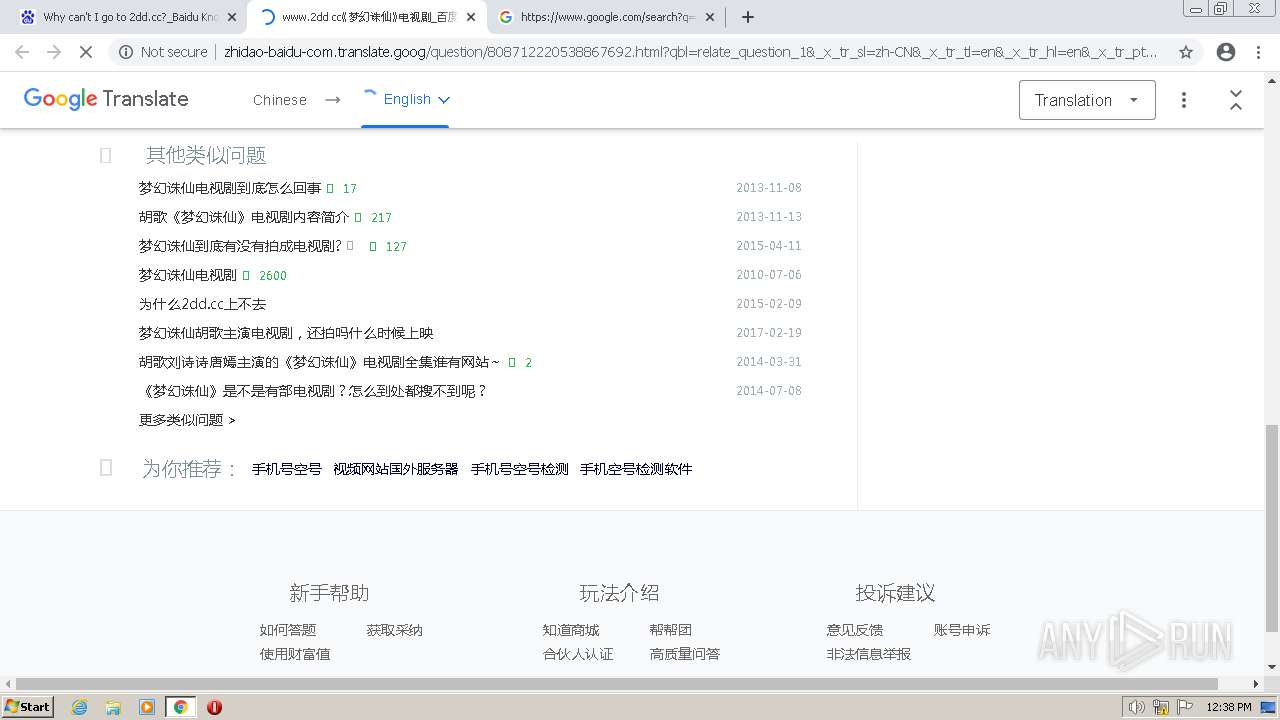Open the volume tray icon
Image resolution: width=1280 pixels, height=720 pixels.
1137,707
